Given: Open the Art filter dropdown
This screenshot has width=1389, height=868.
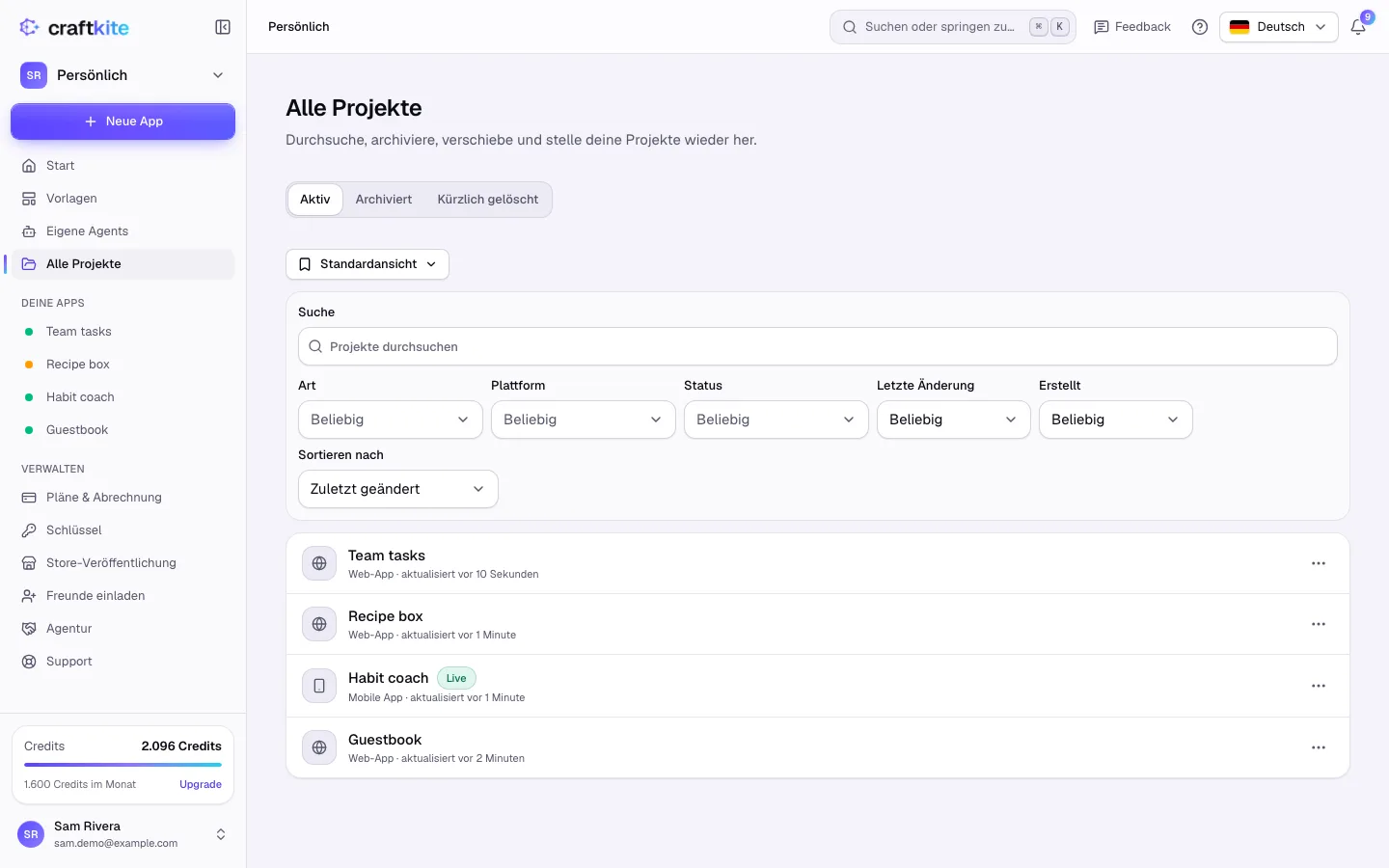Looking at the screenshot, I should click(391, 420).
